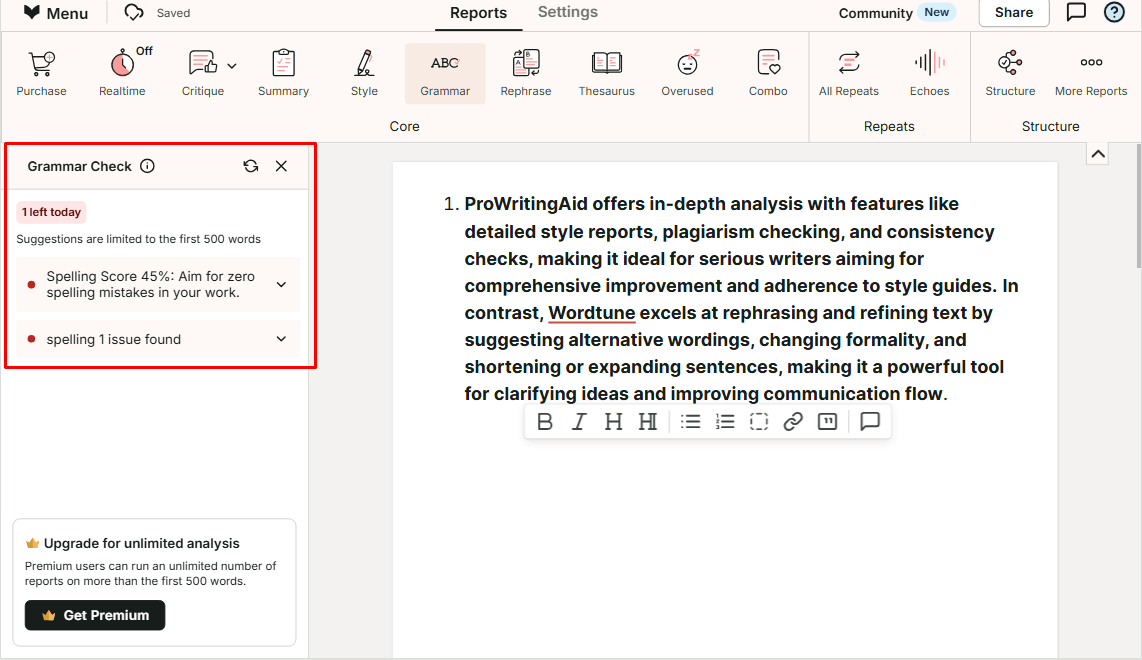Open the All Repeats report
Image resolution: width=1142 pixels, height=660 pixels.
tap(849, 73)
